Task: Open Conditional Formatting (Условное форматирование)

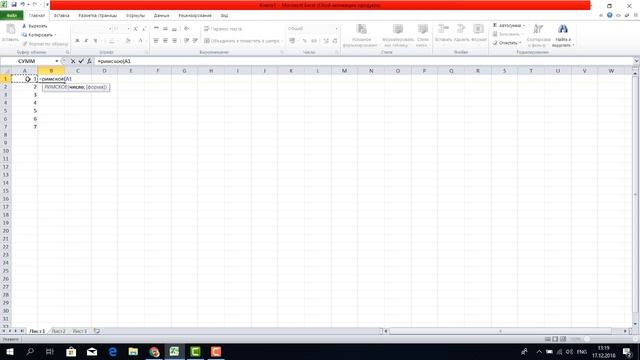Action: pos(360,35)
